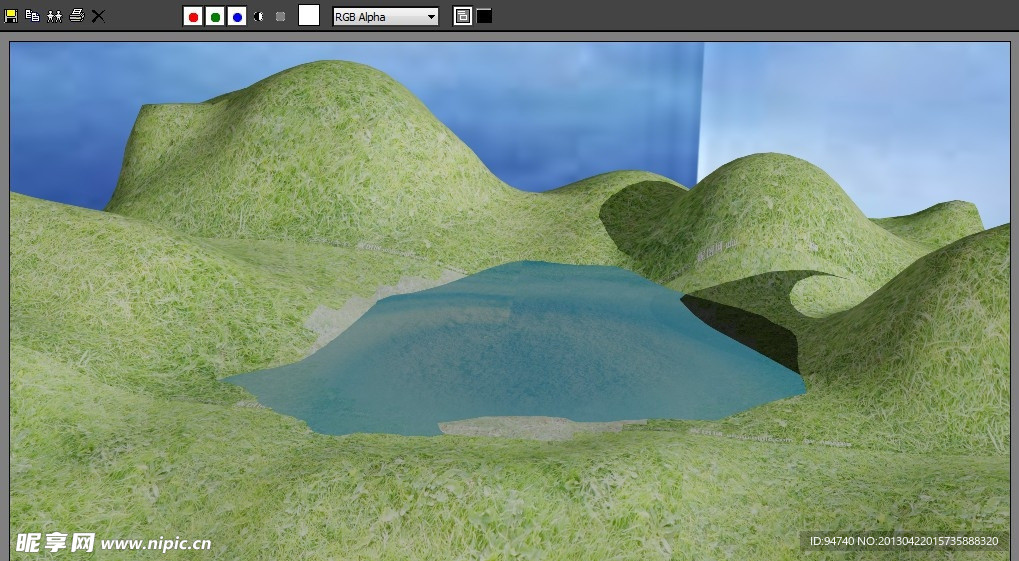
Task: Toggle the green channel button
Action: tap(215, 17)
